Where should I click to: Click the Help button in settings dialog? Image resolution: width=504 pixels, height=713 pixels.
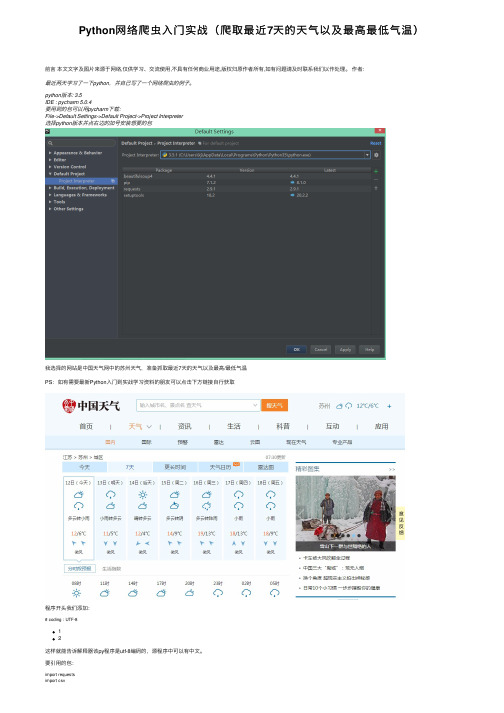click(x=369, y=350)
